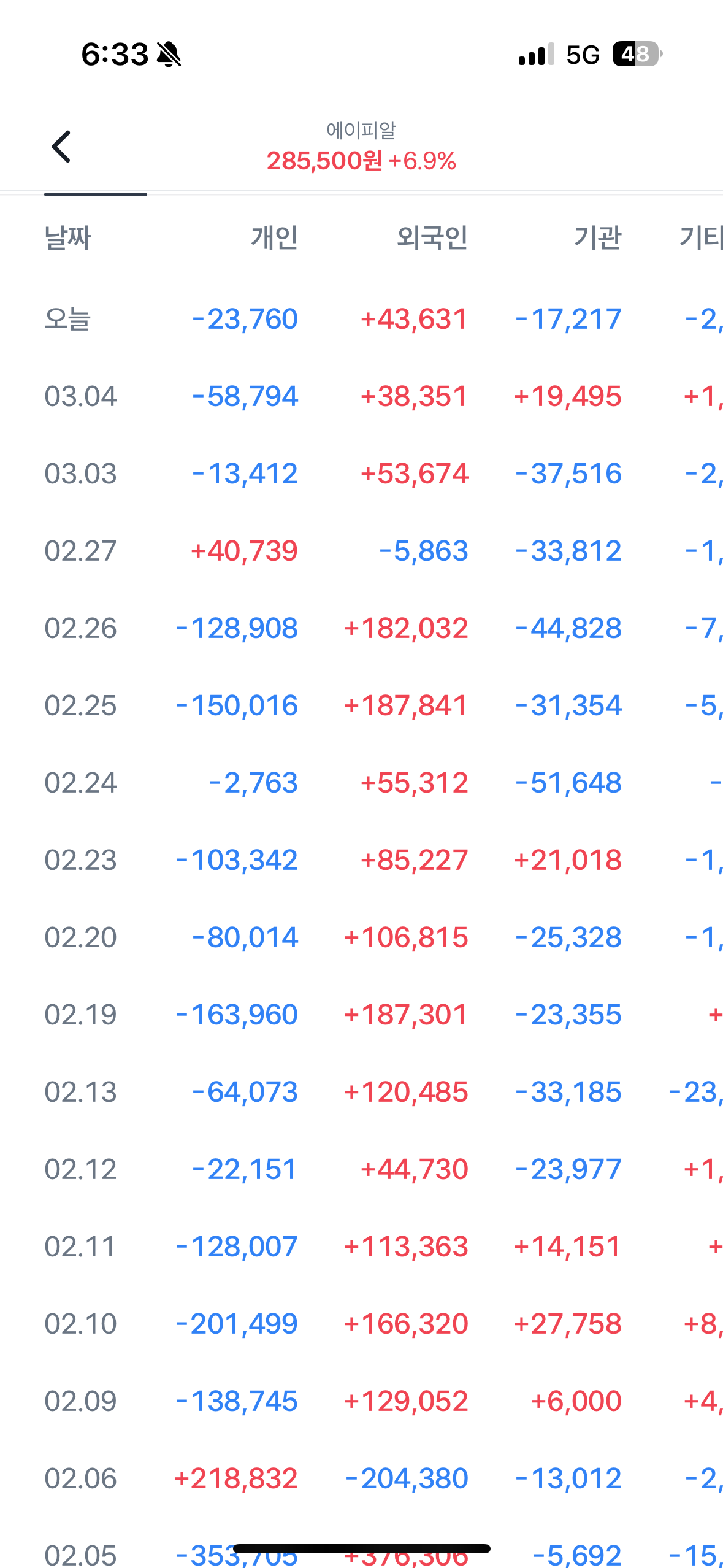Tap foreign net buy +182,032 on 02.26
Viewport: 723px width, 1568px height.
pos(406,628)
